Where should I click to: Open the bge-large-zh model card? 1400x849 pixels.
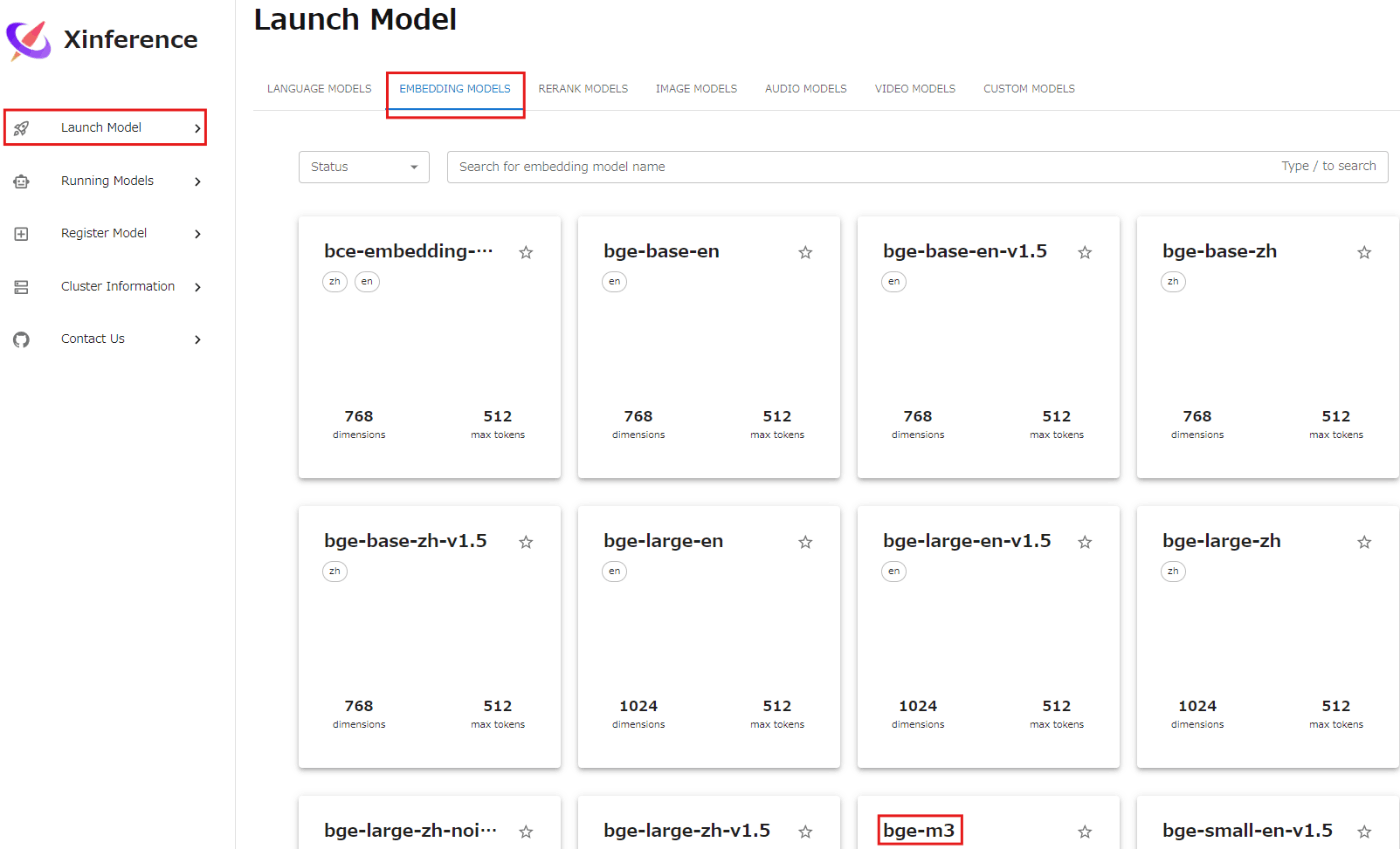click(1268, 637)
